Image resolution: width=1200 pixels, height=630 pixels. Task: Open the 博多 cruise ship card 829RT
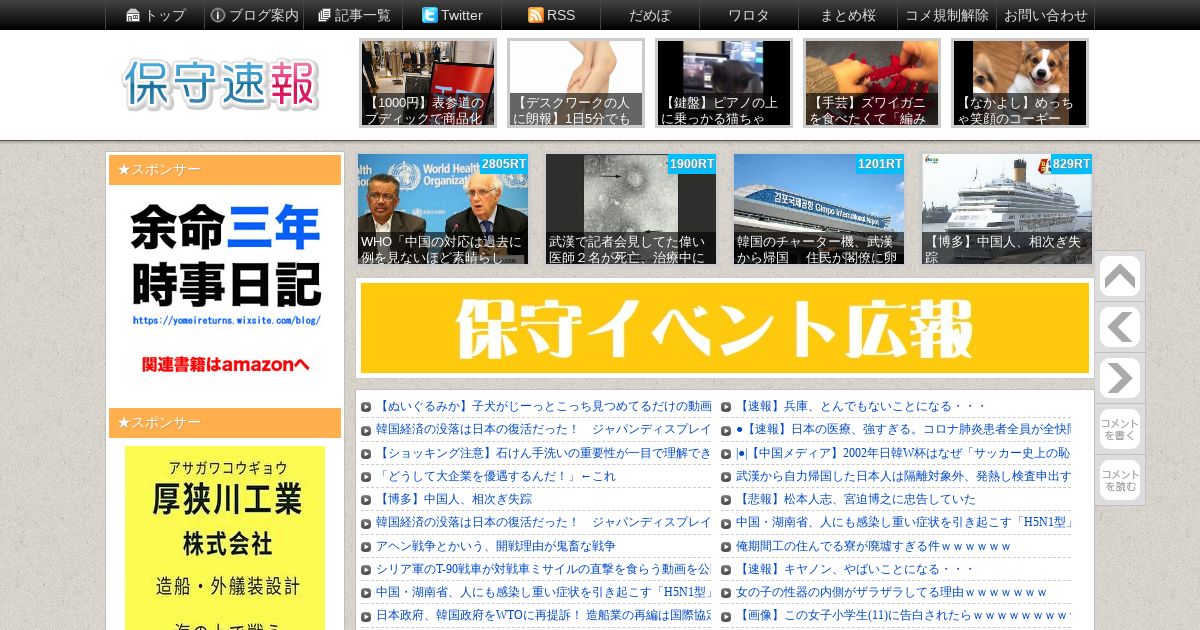point(1007,209)
